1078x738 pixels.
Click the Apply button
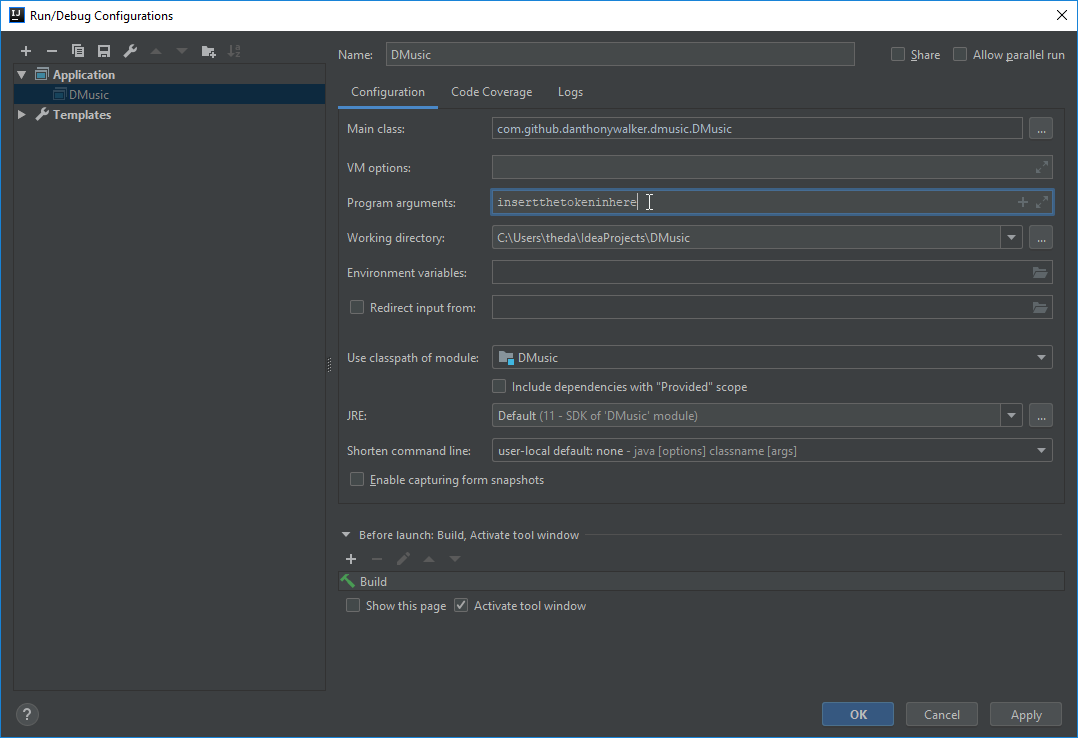(1026, 715)
